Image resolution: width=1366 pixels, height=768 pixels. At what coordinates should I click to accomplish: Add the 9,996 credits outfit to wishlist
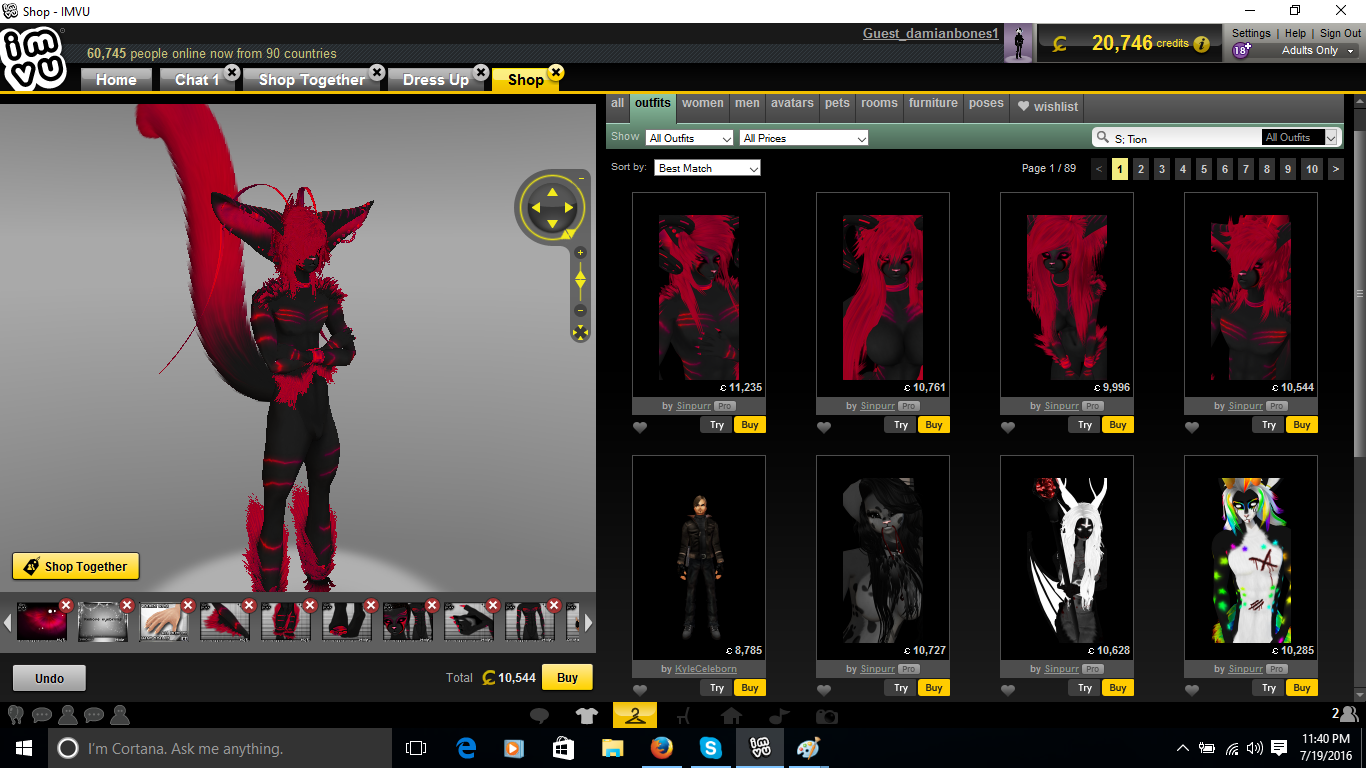pyautogui.click(x=1008, y=427)
